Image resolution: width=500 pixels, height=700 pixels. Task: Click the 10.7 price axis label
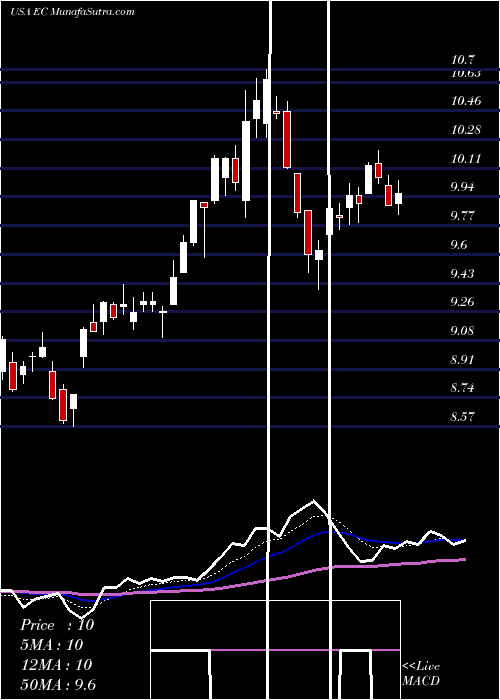coord(463,60)
